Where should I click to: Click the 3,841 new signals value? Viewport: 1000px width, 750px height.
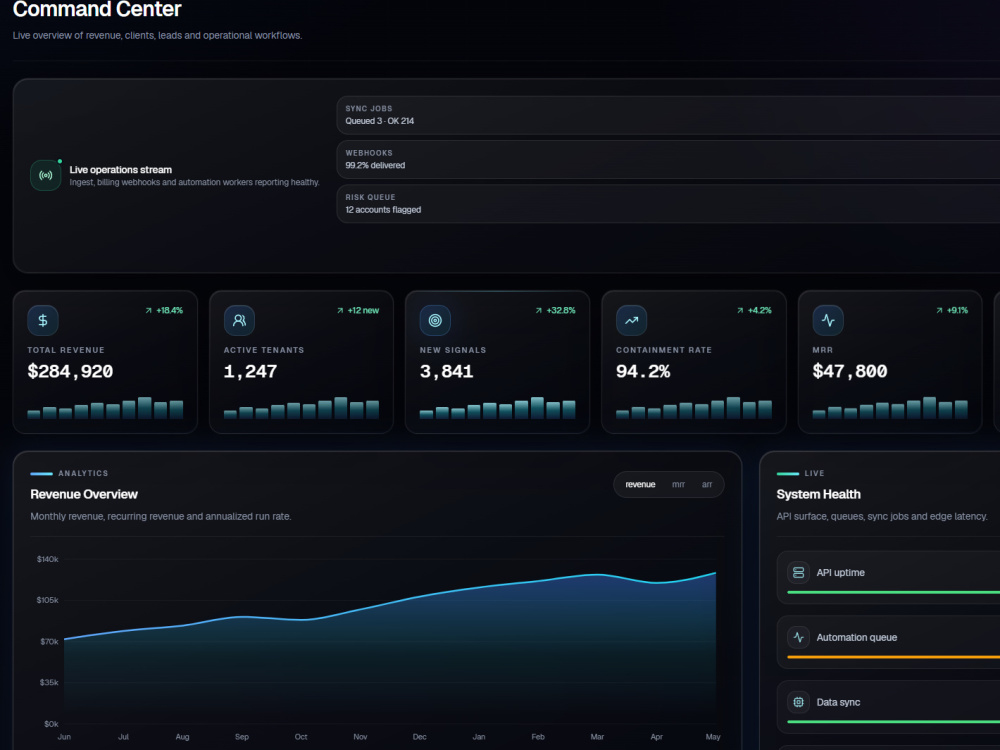point(446,371)
